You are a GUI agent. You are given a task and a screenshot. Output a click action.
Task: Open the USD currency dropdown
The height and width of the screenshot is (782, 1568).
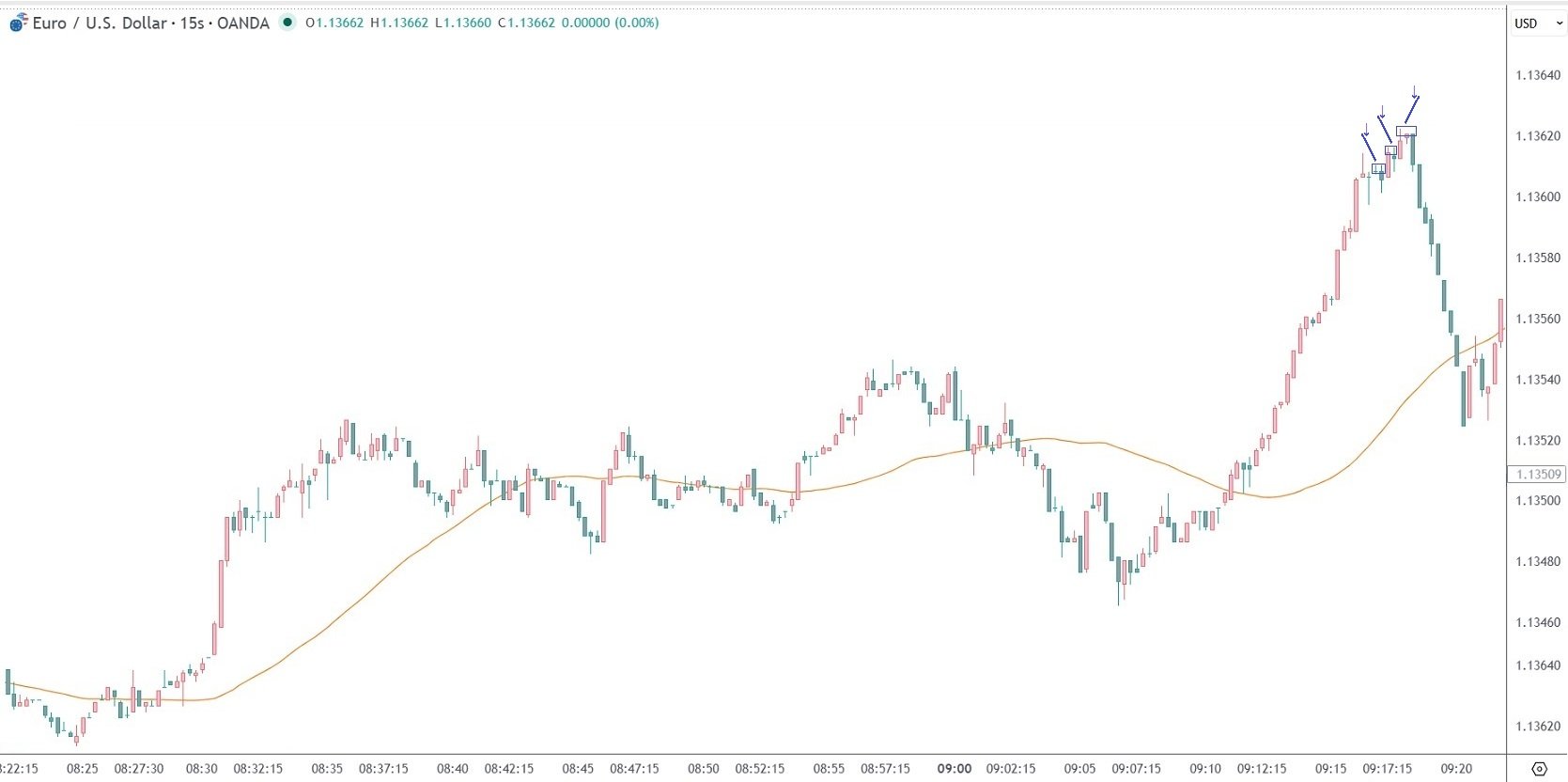pyautogui.click(x=1538, y=23)
